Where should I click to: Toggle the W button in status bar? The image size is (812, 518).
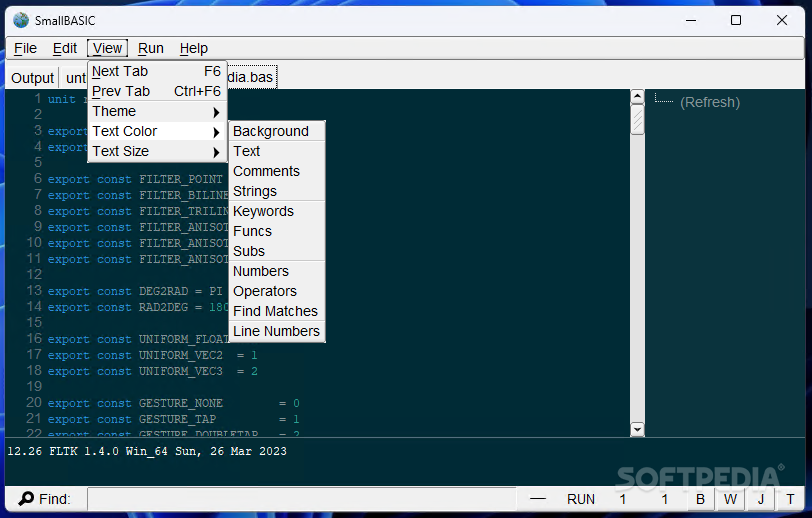(x=730, y=499)
